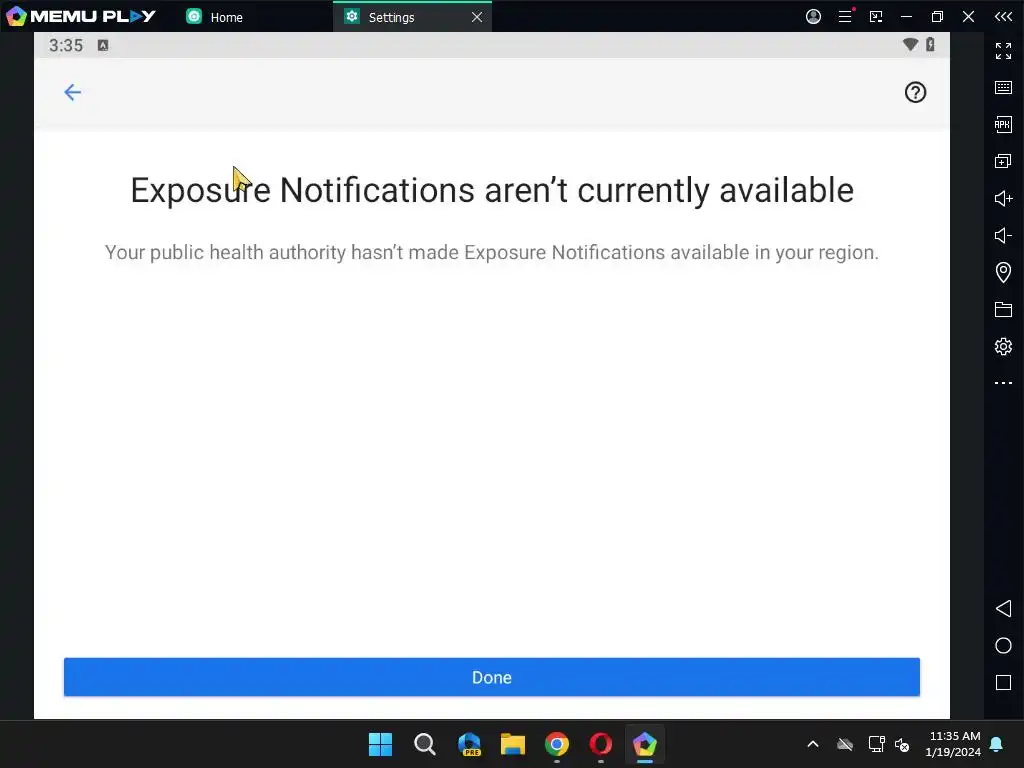This screenshot has width=1024, height=768.
Task: Open the shared folder icon
Action: point(1003,309)
